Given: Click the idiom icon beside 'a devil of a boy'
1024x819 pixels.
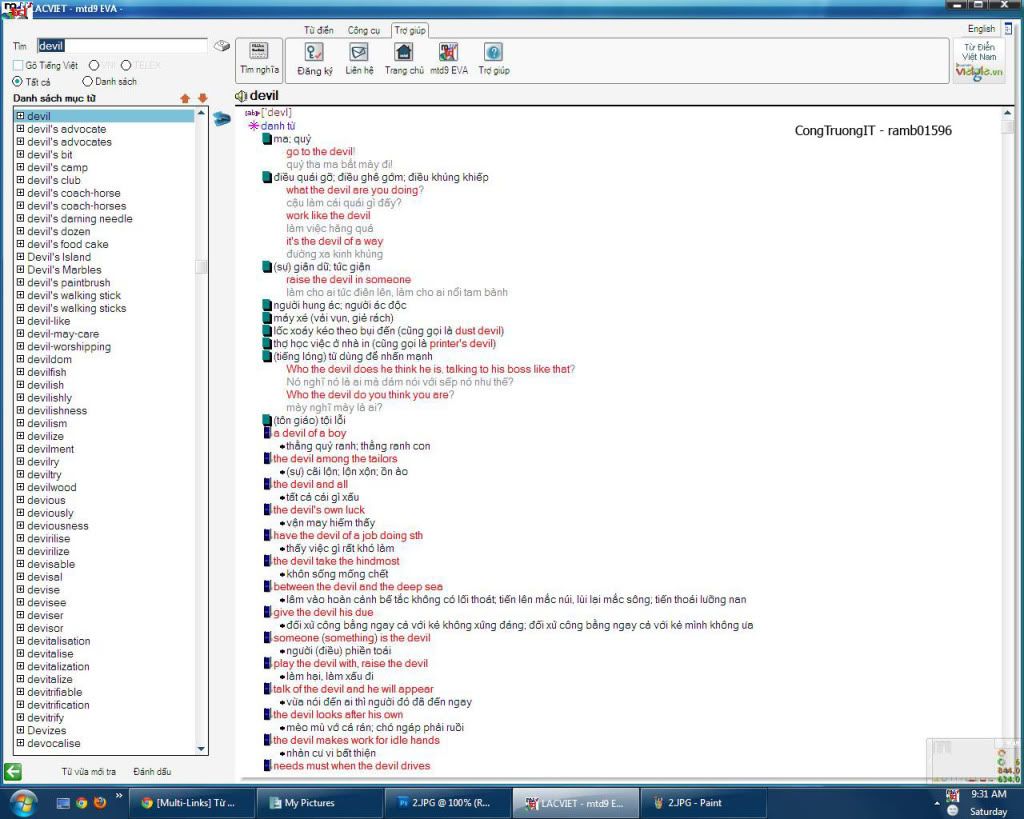Looking at the screenshot, I should [267, 433].
